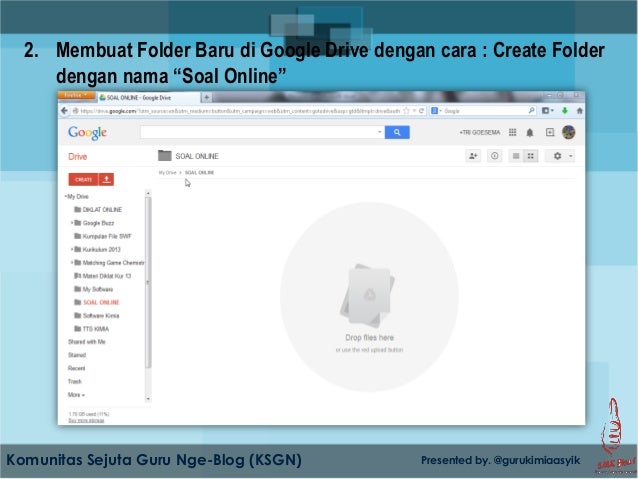Expand the More menu

76,395
